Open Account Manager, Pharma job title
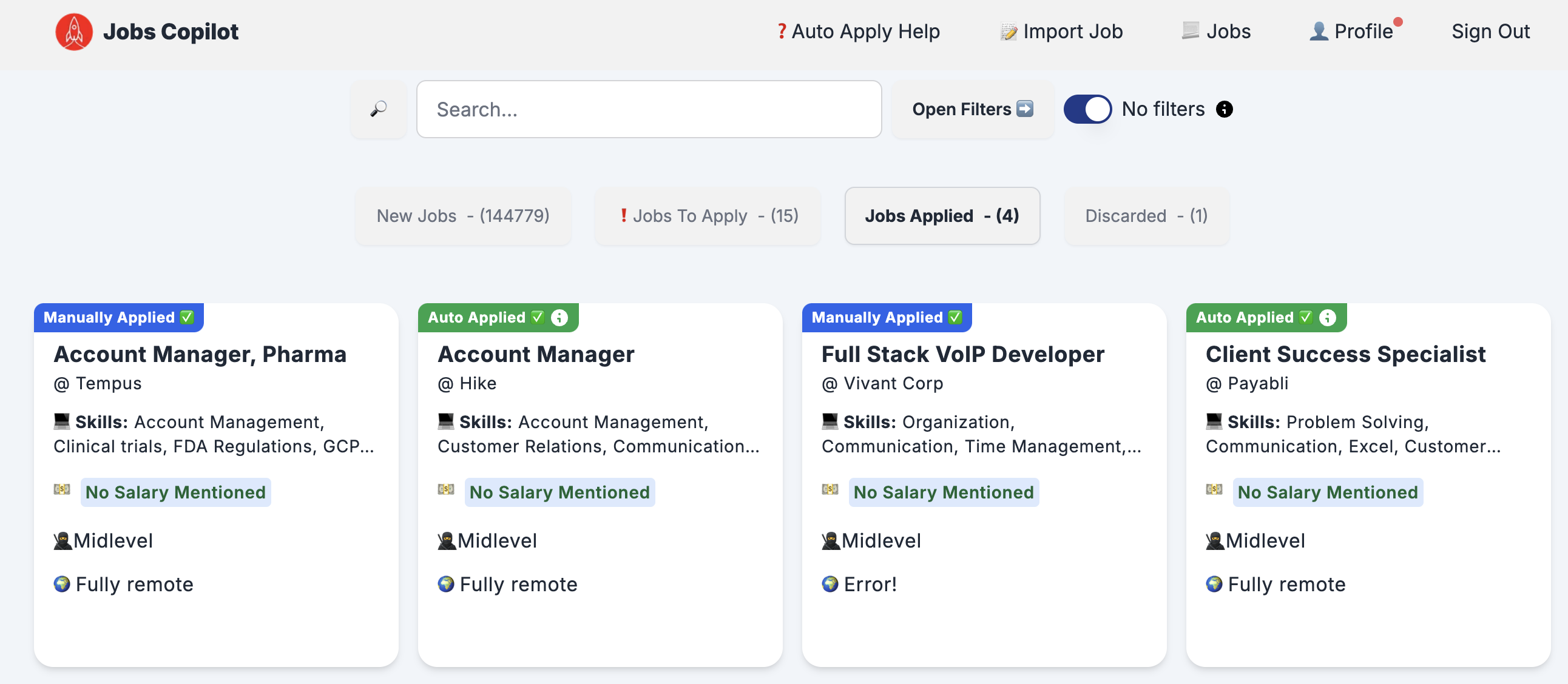1568x684 pixels. click(x=200, y=355)
